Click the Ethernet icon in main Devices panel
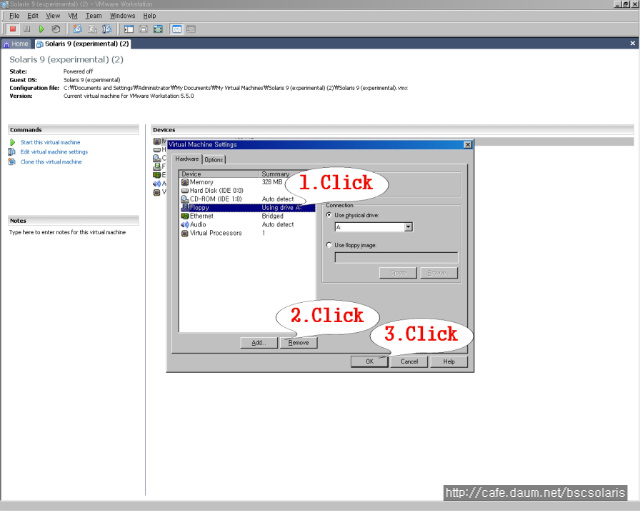This screenshot has width=640, height=511. 157,175
